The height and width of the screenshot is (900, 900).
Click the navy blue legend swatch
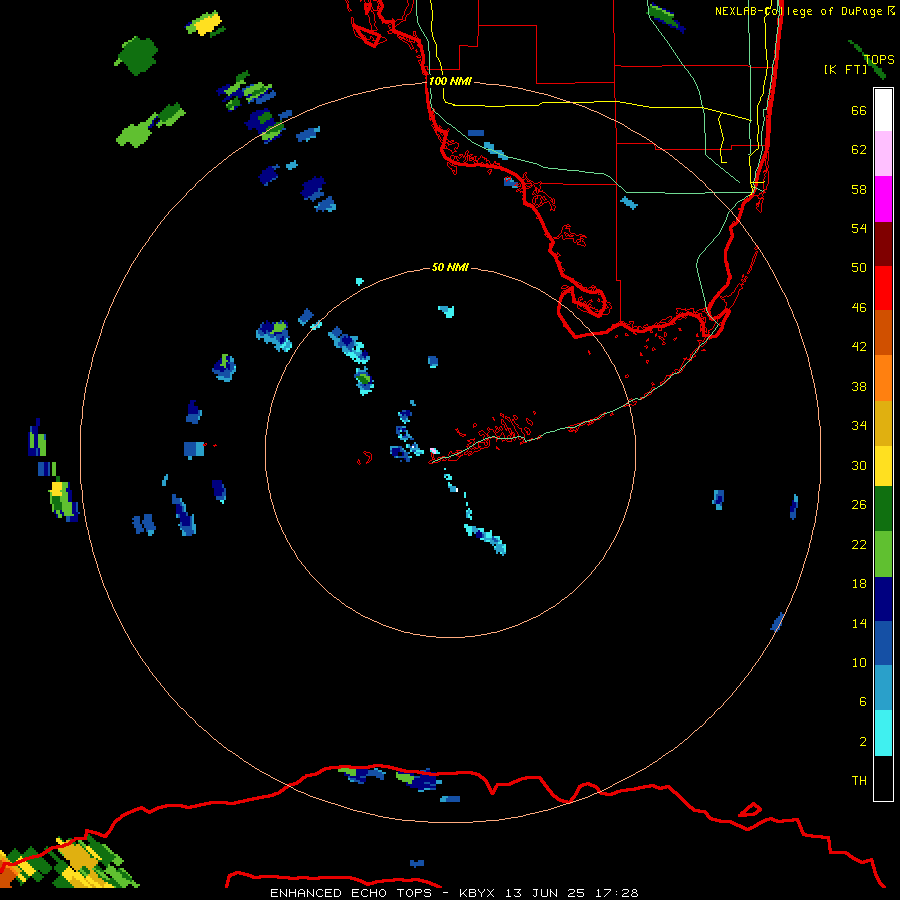[883, 599]
